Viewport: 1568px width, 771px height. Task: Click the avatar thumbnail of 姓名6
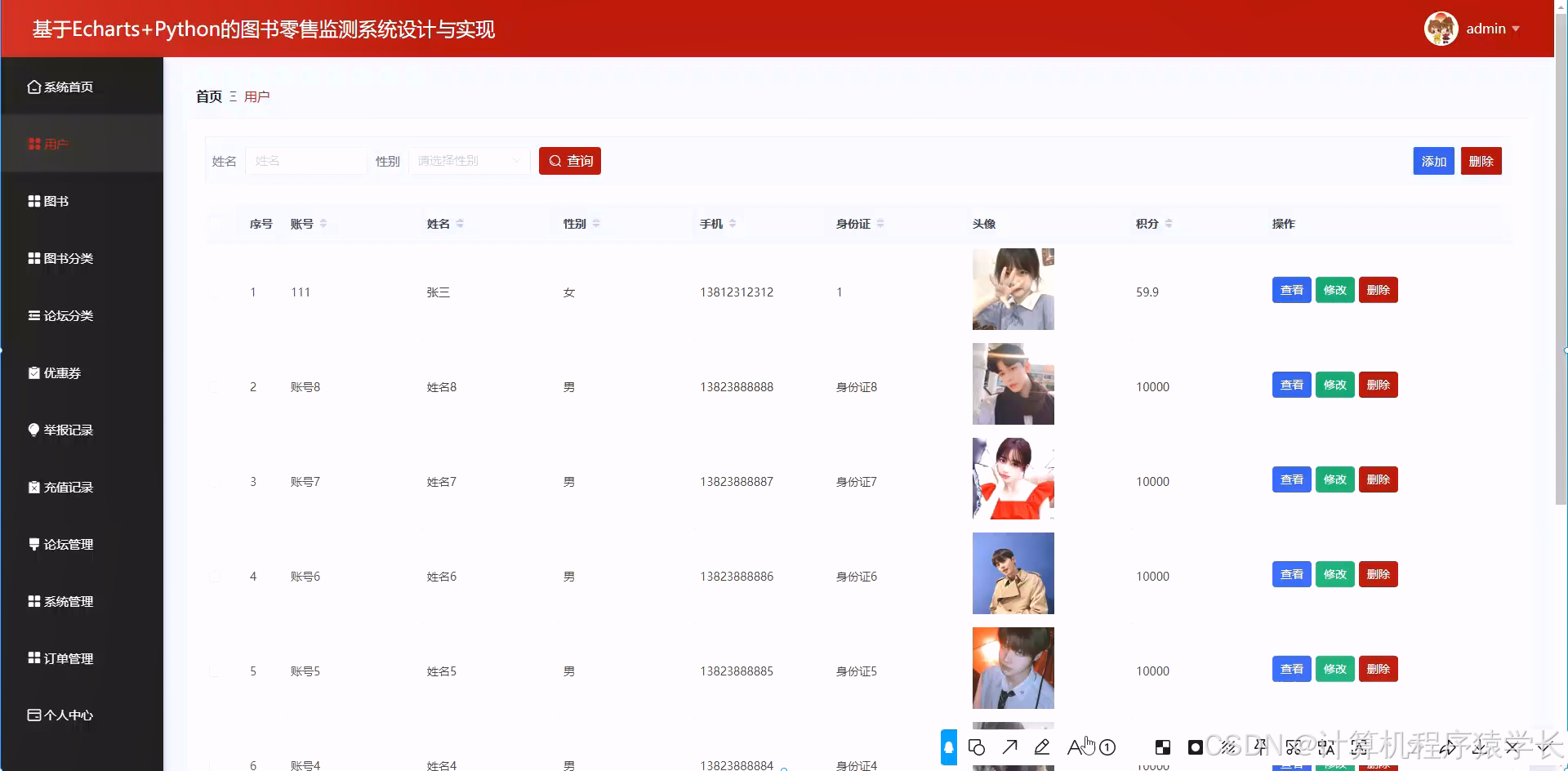(x=1013, y=573)
